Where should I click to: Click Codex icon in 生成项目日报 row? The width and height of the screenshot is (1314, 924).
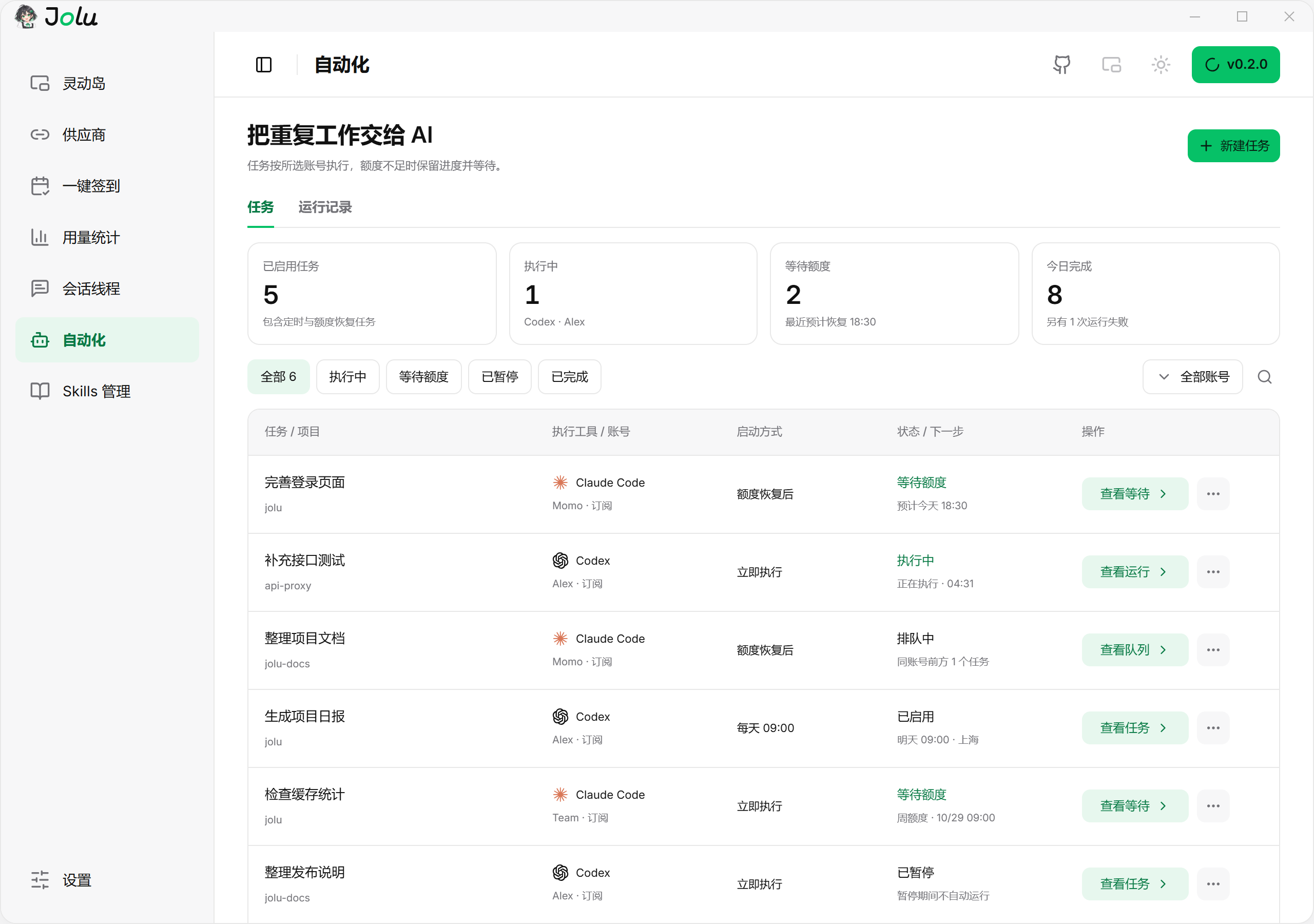[x=561, y=716]
